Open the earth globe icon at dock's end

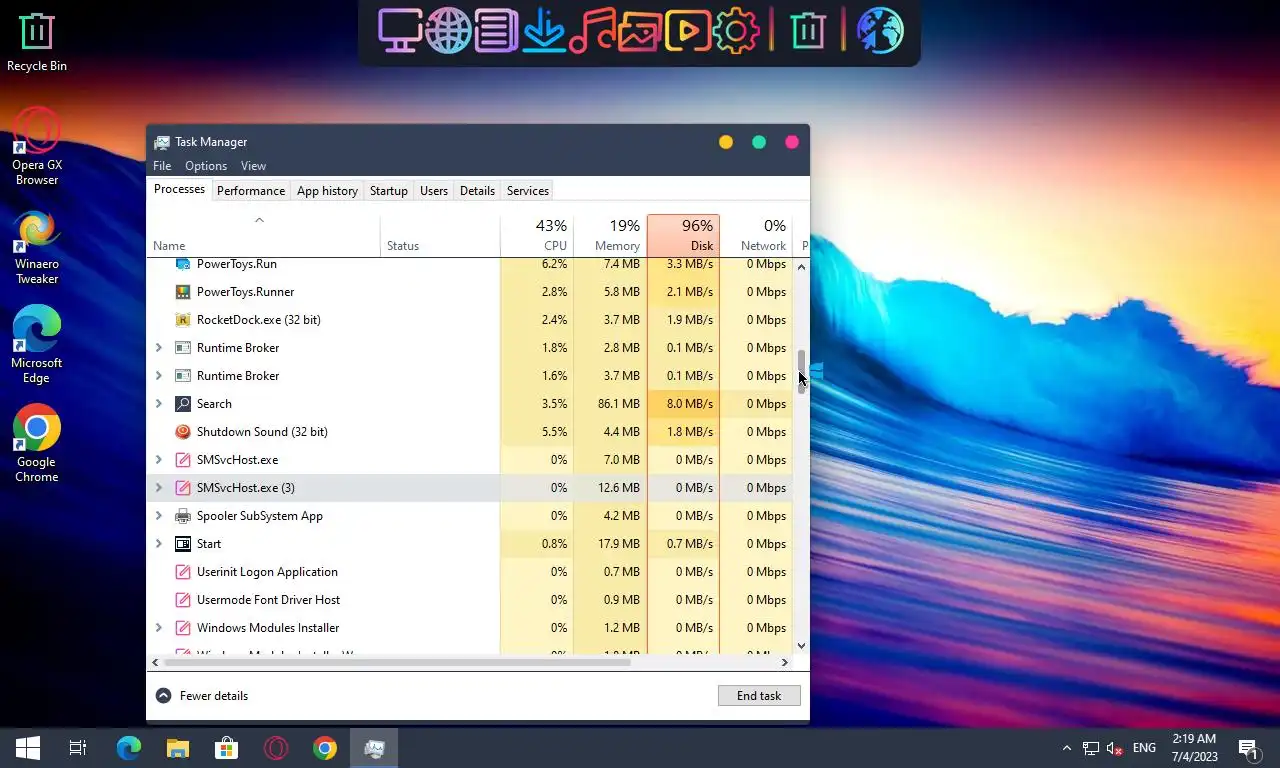coord(880,30)
